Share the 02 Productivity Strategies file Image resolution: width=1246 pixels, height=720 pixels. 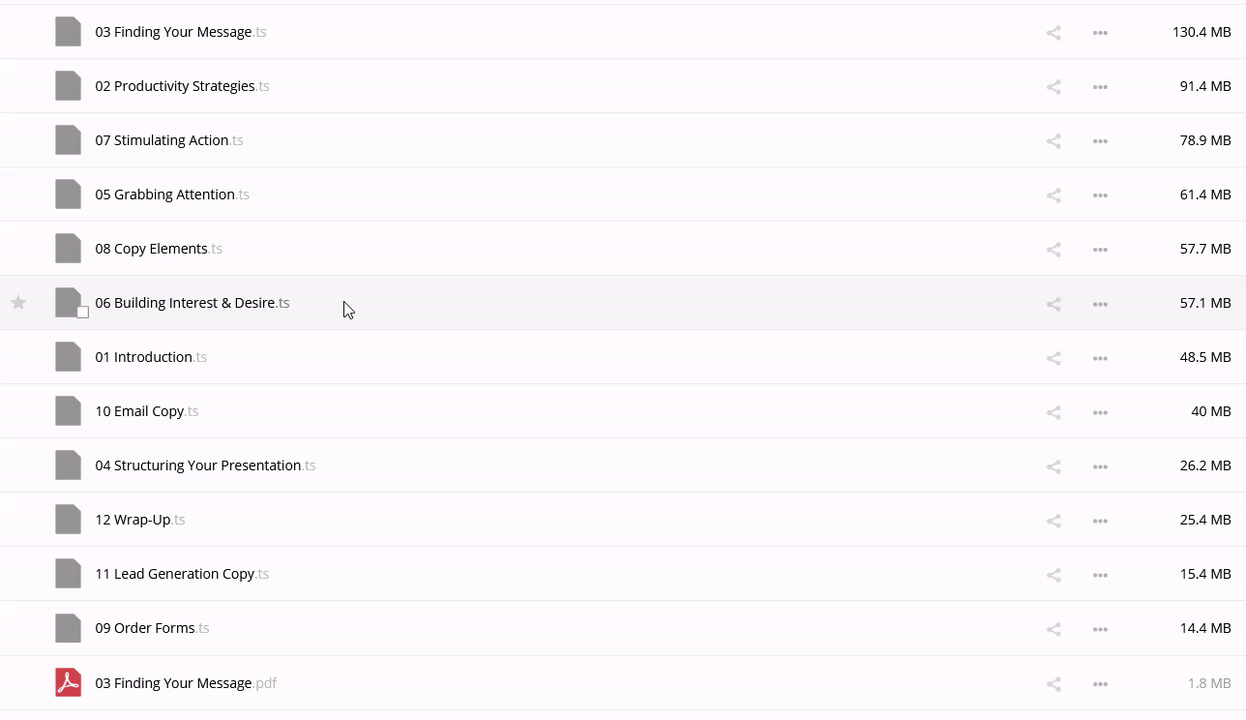click(x=1053, y=87)
